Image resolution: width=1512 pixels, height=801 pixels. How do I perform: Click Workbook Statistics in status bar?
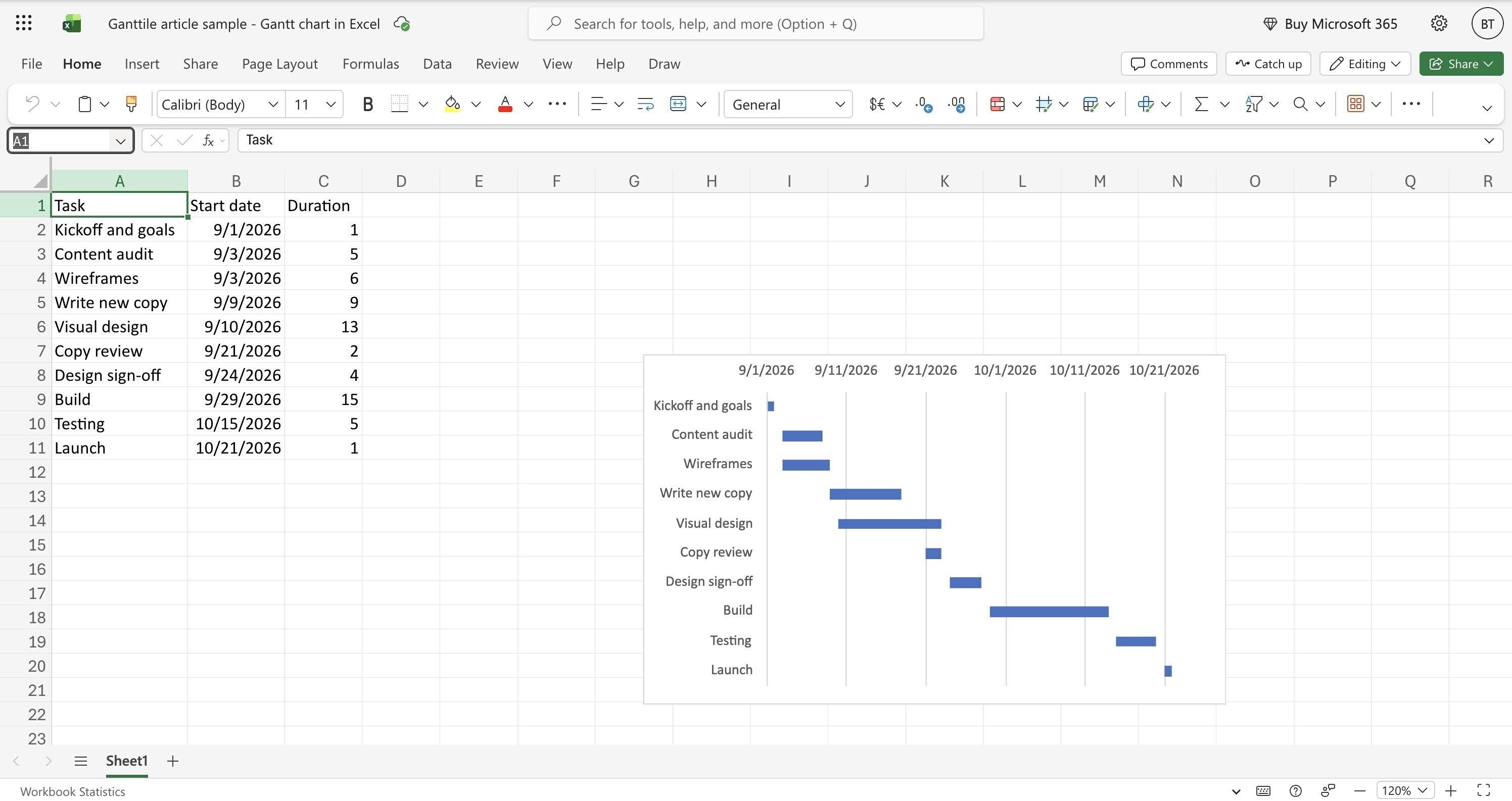[73, 791]
